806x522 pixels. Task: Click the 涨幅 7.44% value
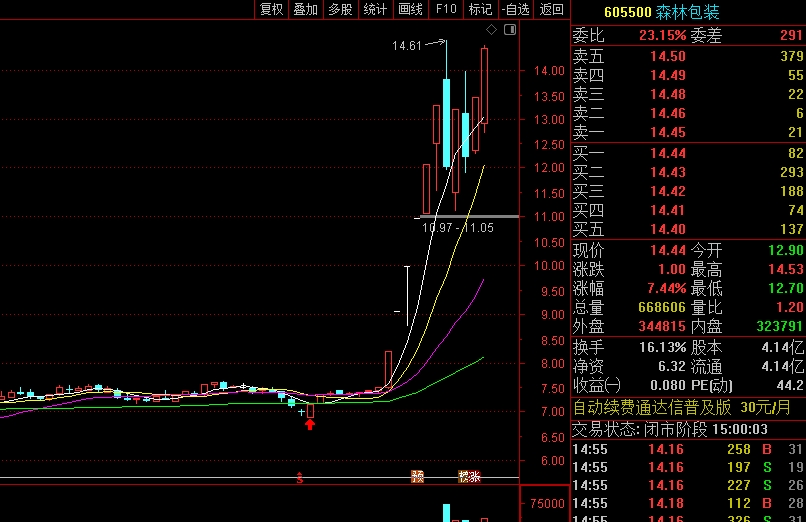tap(666, 288)
